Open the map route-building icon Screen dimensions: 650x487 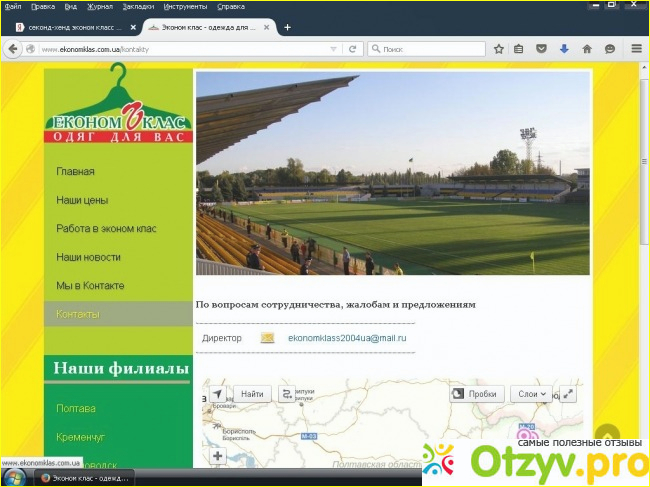tap(286, 394)
